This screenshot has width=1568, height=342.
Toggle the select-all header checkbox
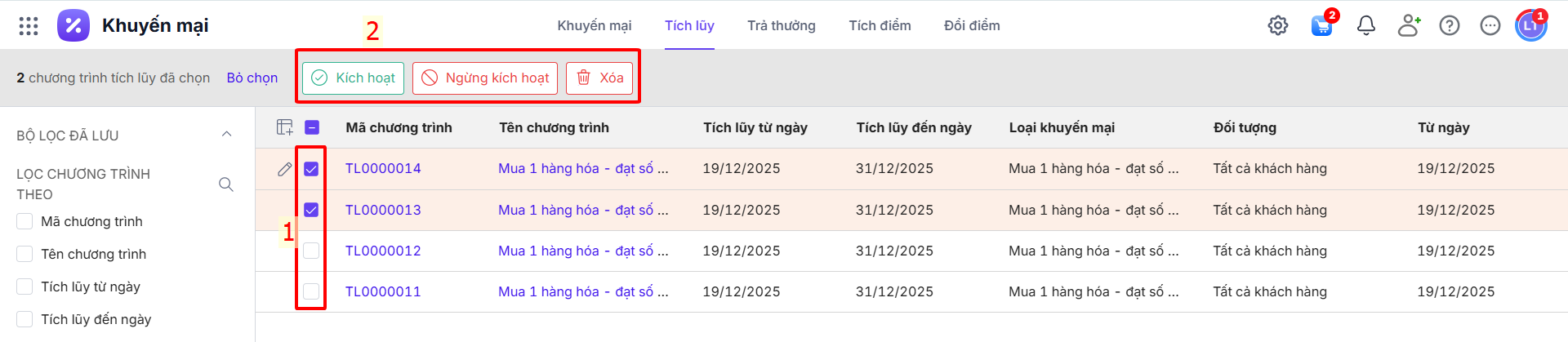coord(312,127)
